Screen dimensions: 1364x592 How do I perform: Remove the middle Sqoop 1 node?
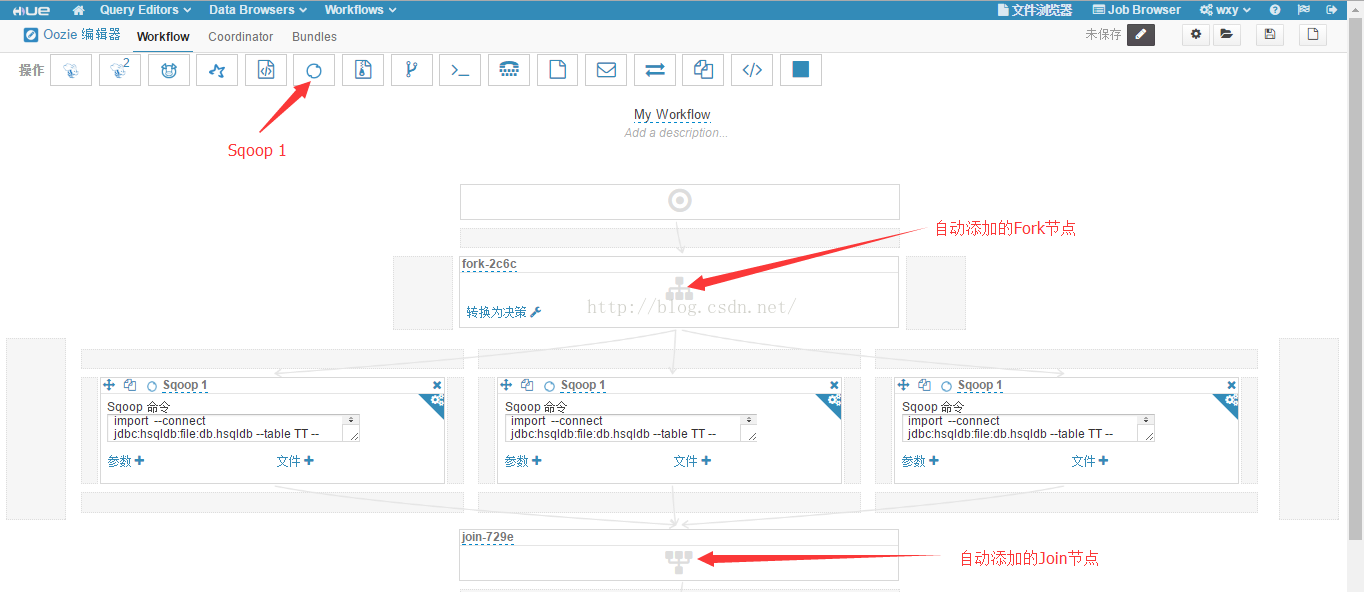[x=834, y=385]
